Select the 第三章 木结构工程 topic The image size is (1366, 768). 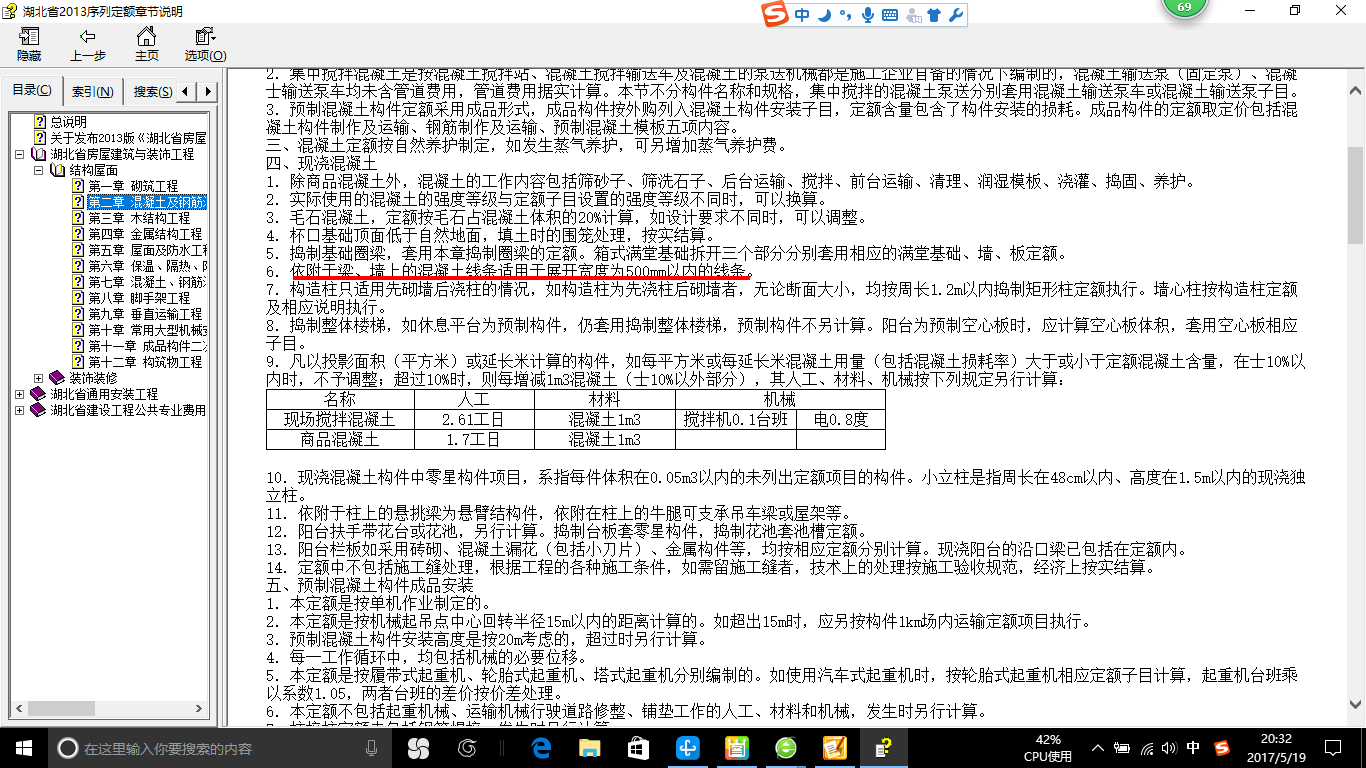click(139, 218)
